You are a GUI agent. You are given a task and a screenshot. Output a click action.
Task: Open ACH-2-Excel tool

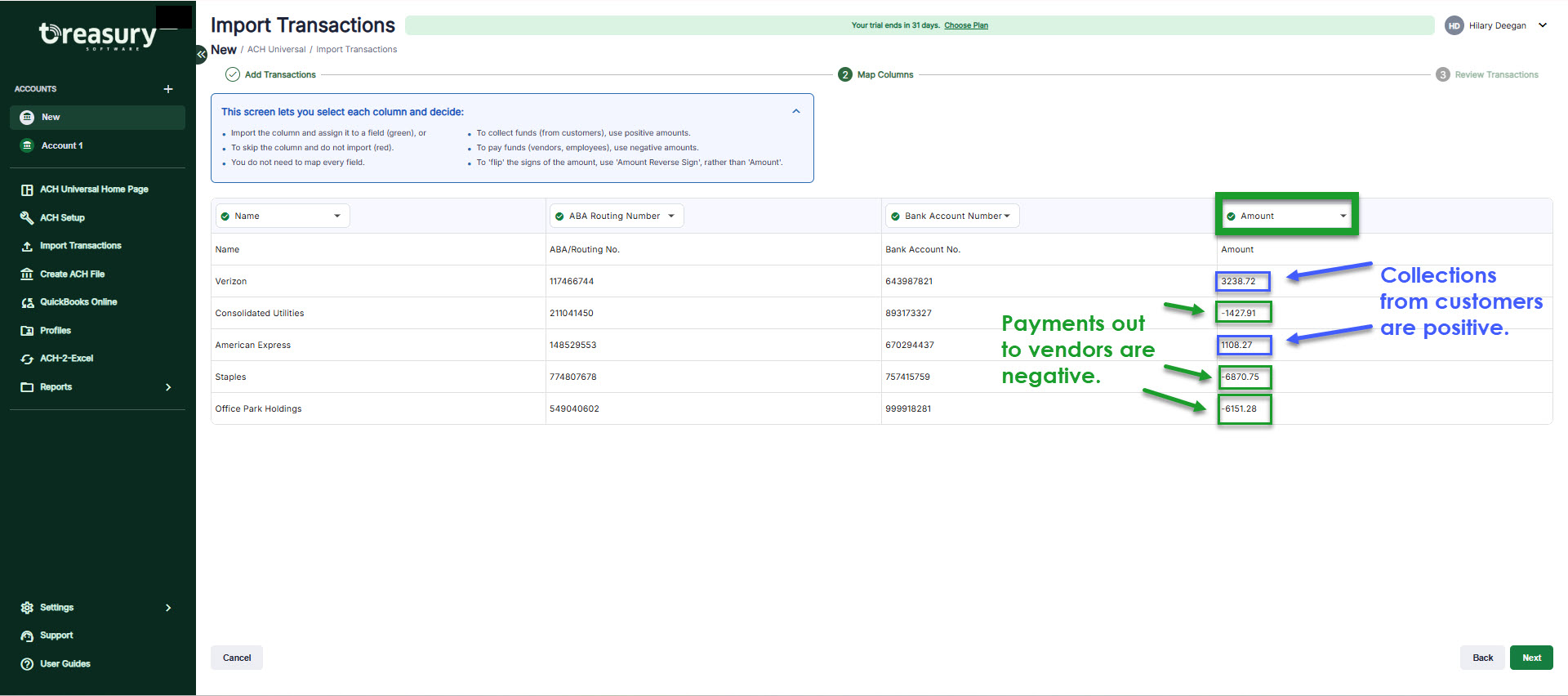click(66, 359)
